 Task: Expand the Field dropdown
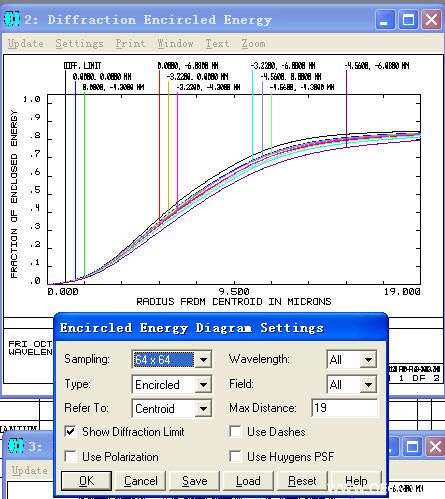click(x=368, y=384)
